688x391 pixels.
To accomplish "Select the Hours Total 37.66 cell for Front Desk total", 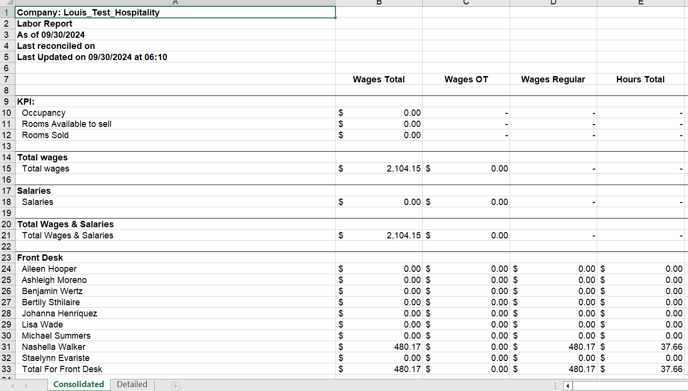I will pyautogui.click(x=642, y=369).
